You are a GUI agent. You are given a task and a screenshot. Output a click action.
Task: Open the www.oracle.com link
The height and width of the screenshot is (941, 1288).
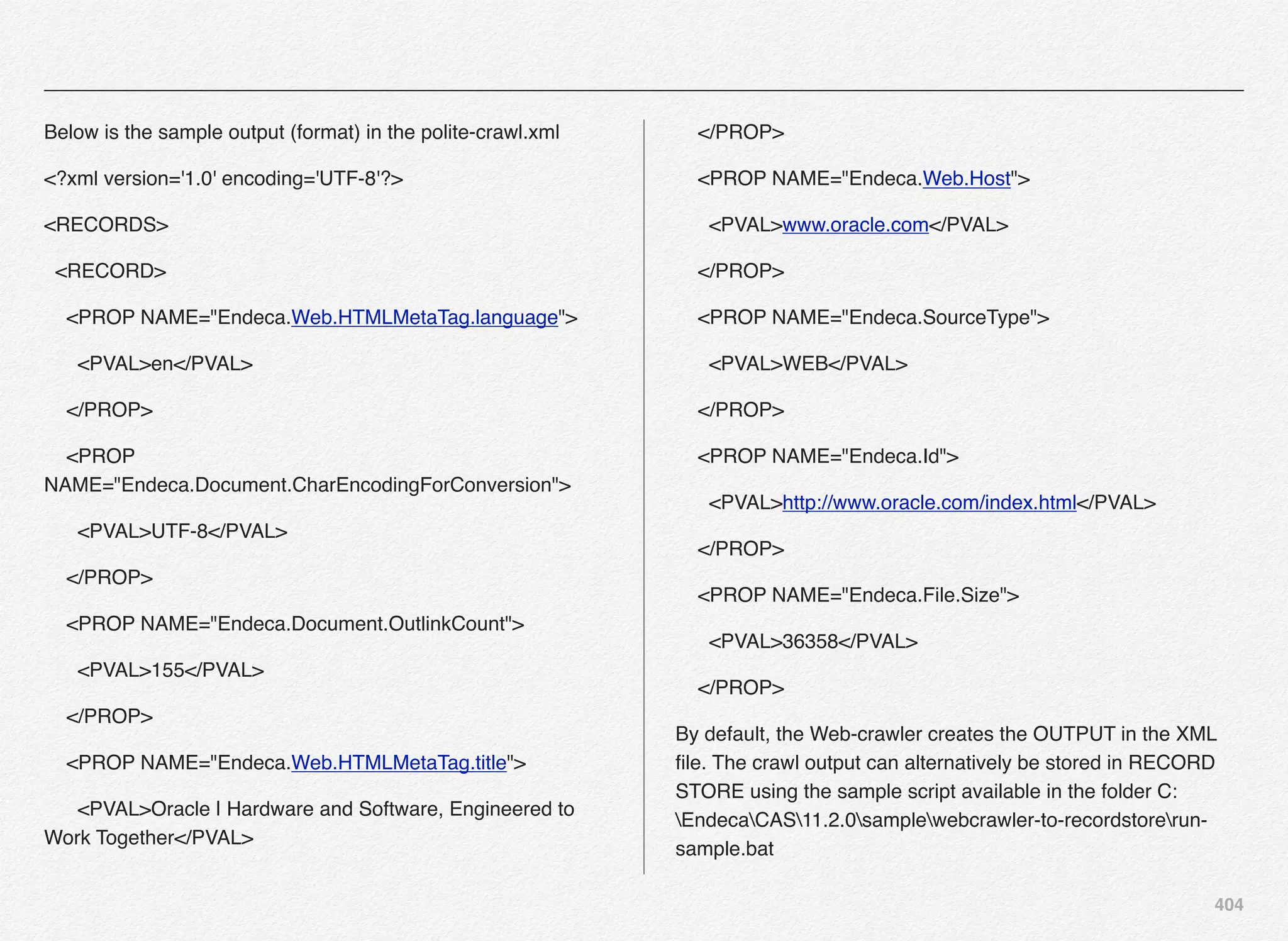[855, 225]
